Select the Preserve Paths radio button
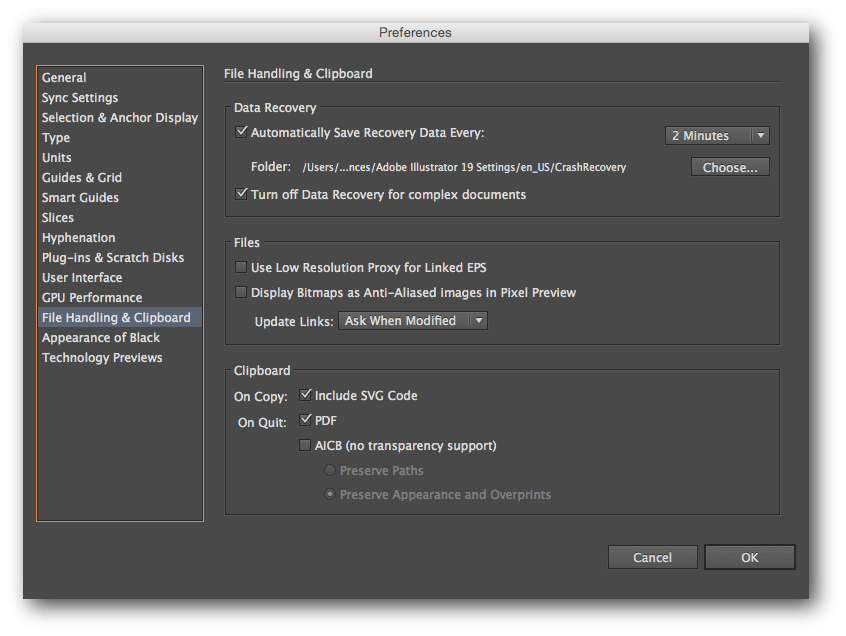This screenshot has width=846, height=636. pos(330,470)
